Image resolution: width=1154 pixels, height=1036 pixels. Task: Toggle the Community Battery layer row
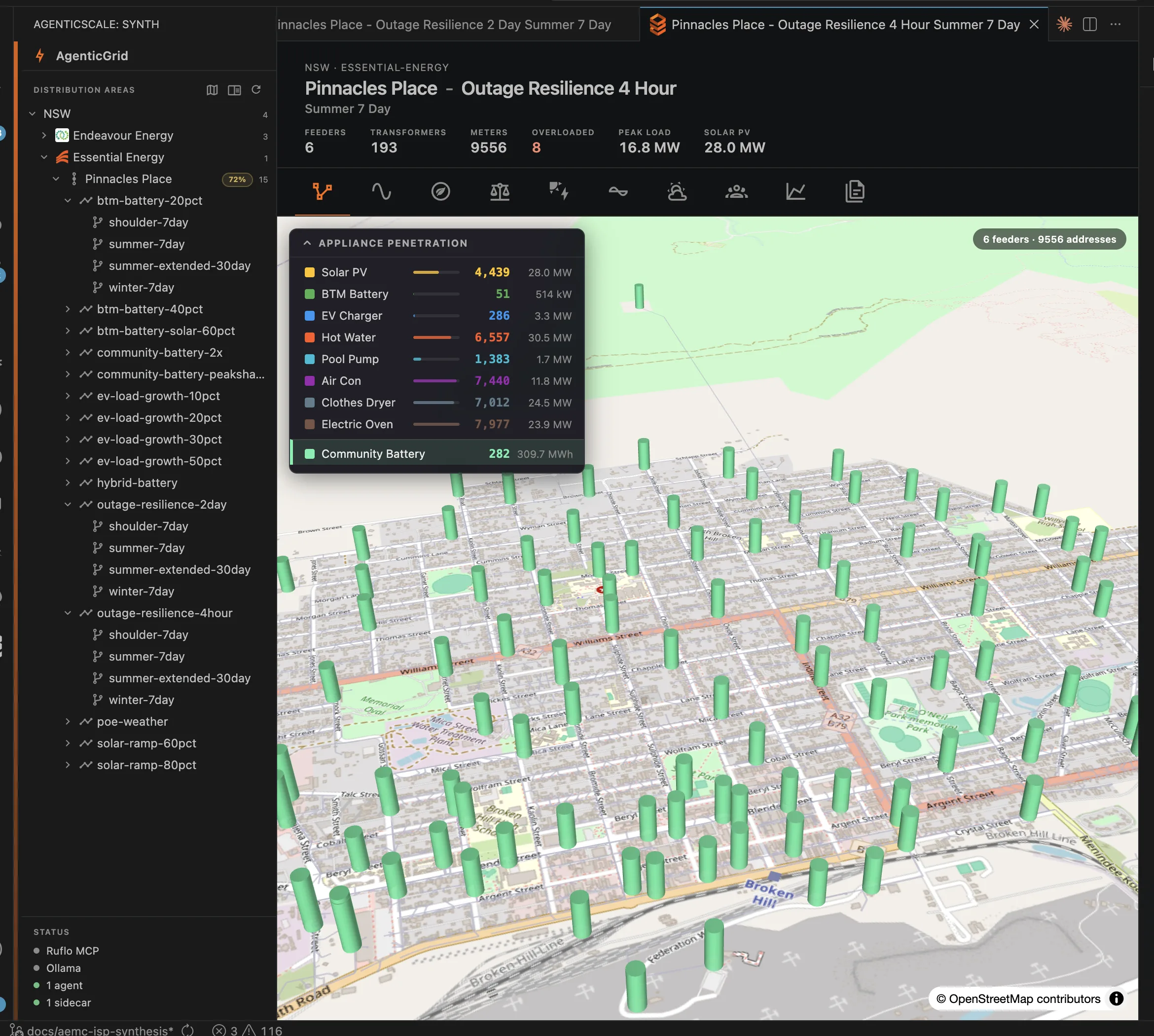click(437, 454)
